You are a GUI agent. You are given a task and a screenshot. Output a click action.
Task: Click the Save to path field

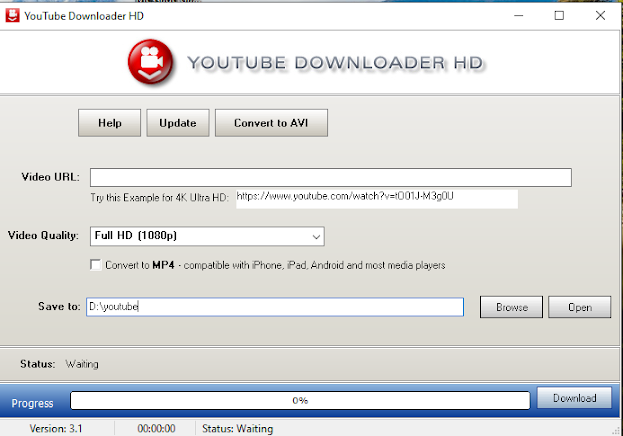pos(275,307)
